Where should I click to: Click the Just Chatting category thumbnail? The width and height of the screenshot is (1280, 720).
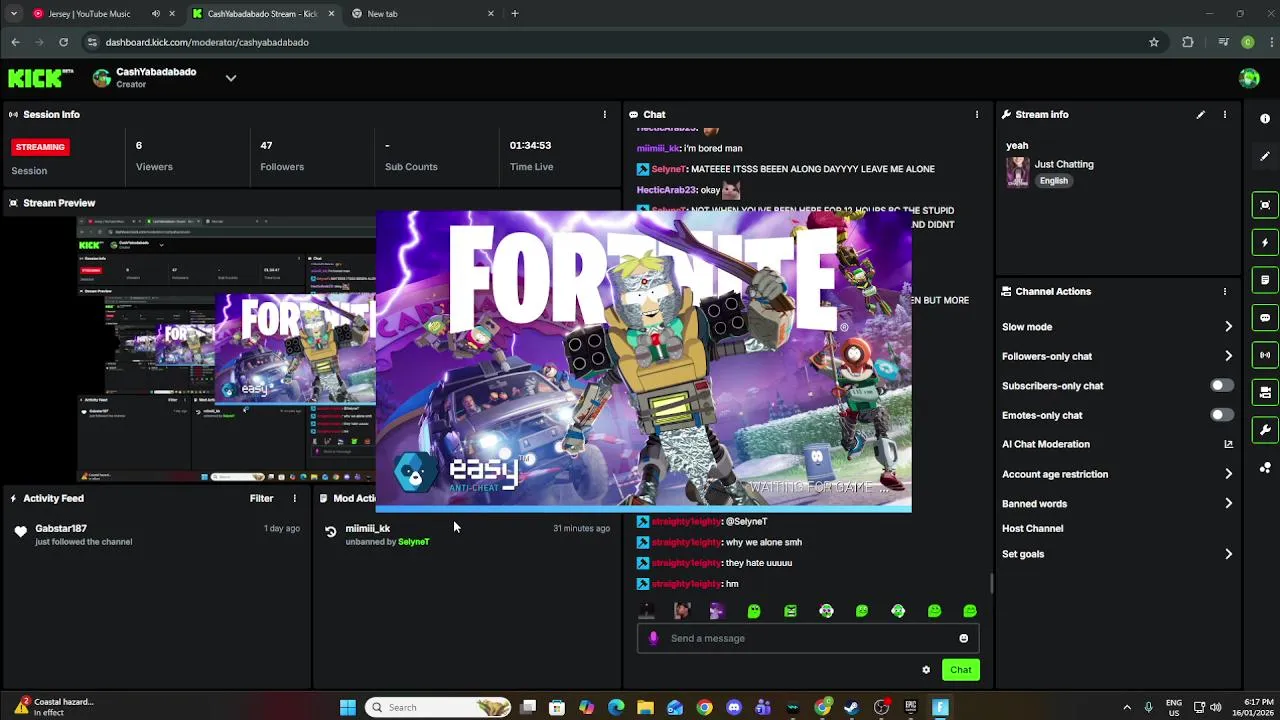tap(1017, 172)
